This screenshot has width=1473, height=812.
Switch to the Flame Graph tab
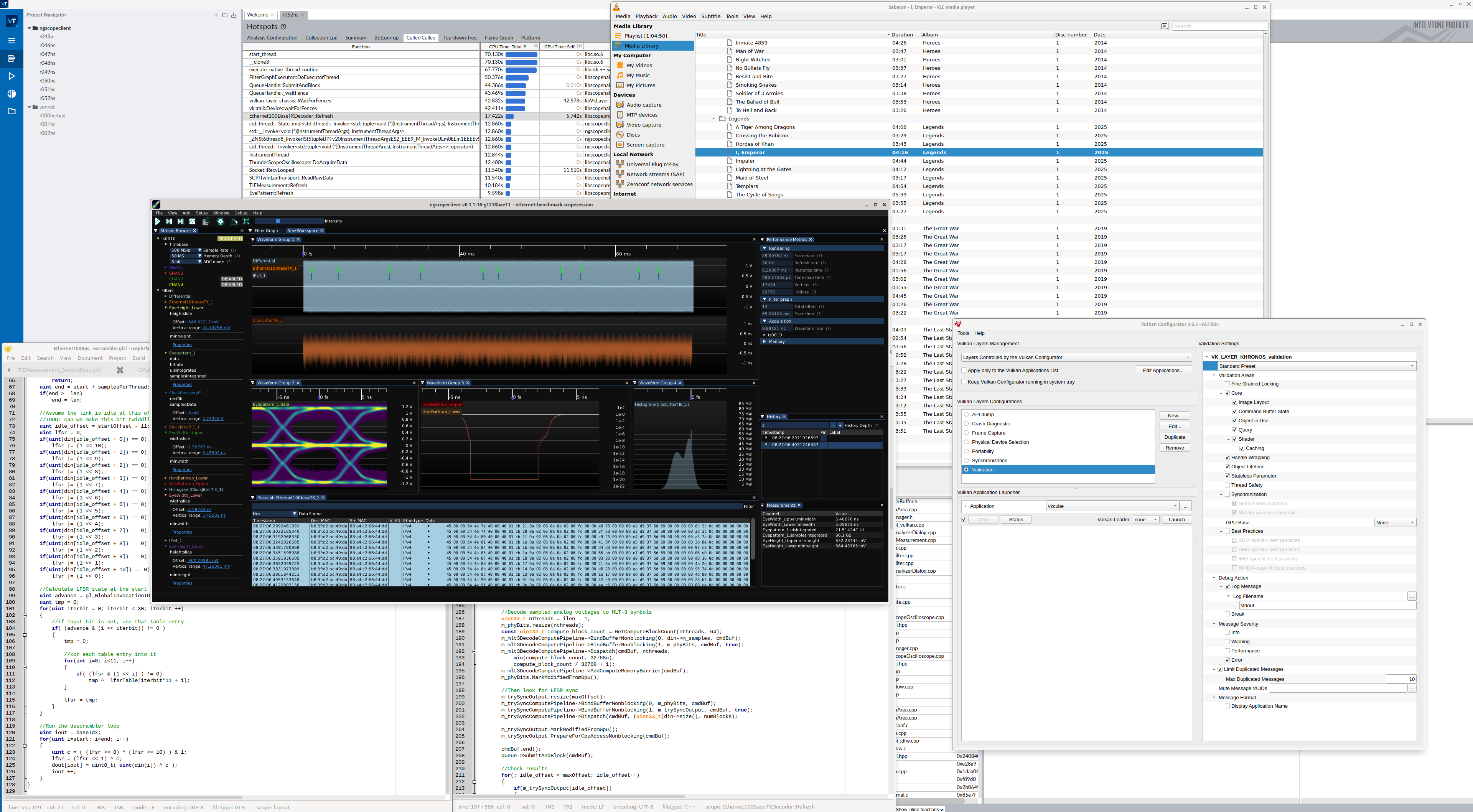point(498,38)
